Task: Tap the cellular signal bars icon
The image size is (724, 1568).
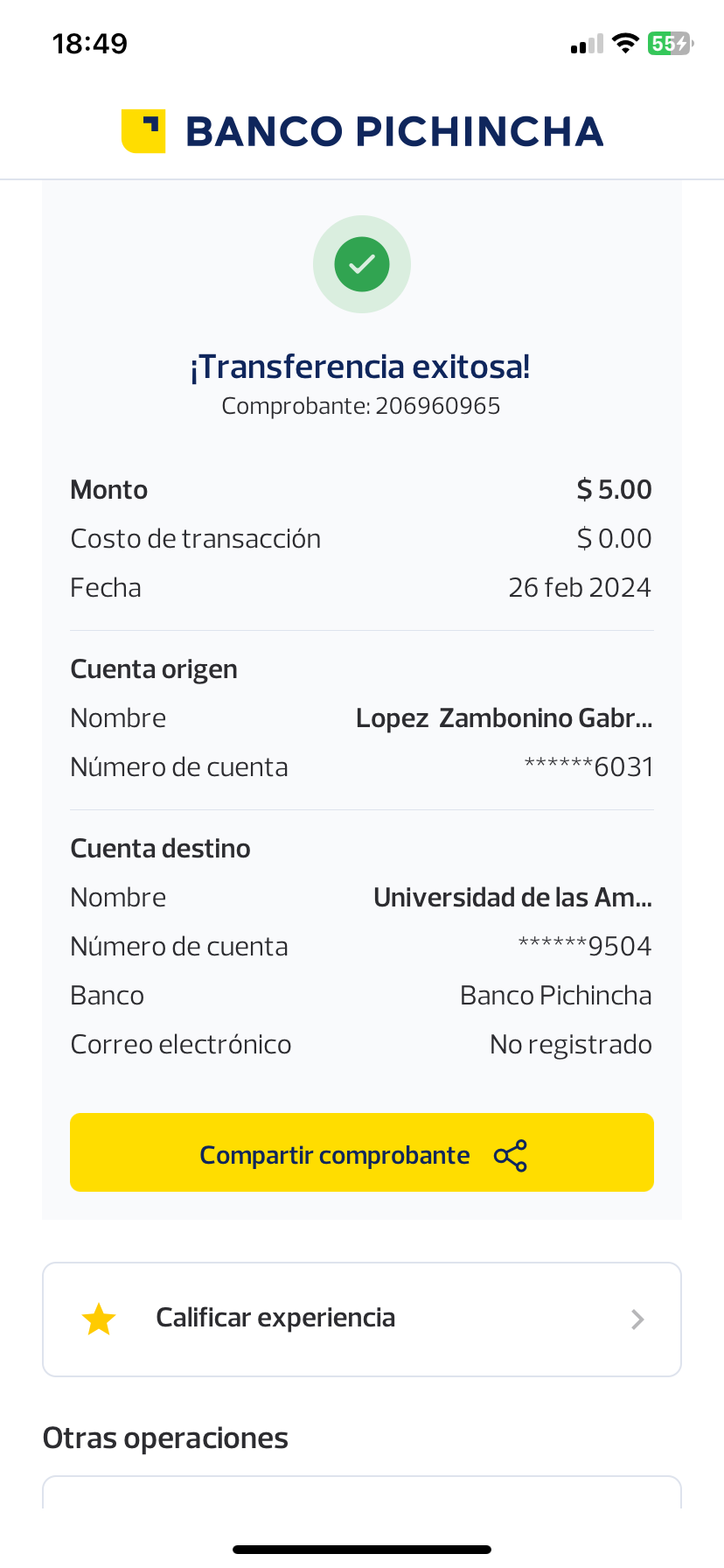Action: click(x=587, y=44)
